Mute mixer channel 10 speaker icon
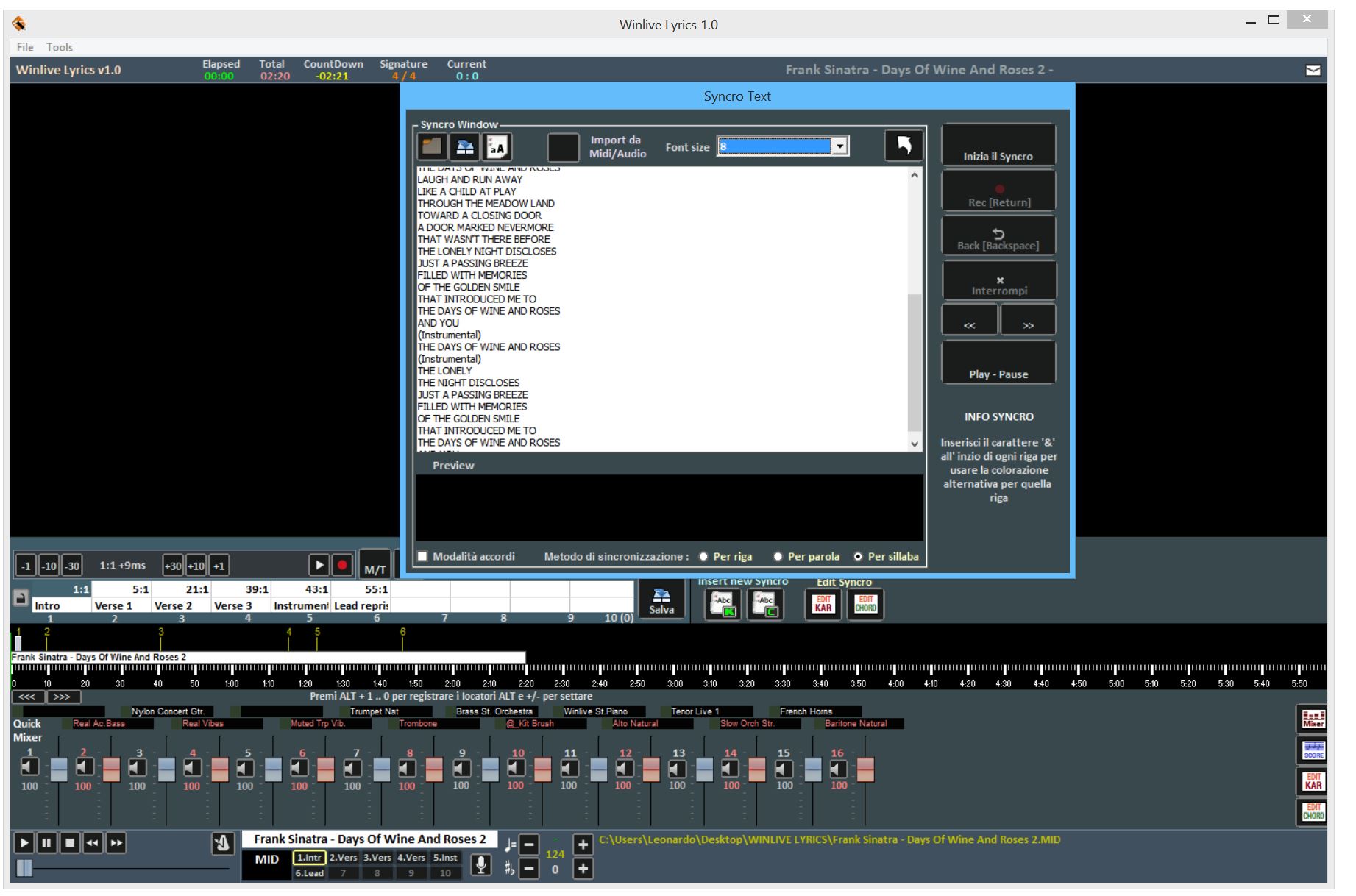 [517, 768]
